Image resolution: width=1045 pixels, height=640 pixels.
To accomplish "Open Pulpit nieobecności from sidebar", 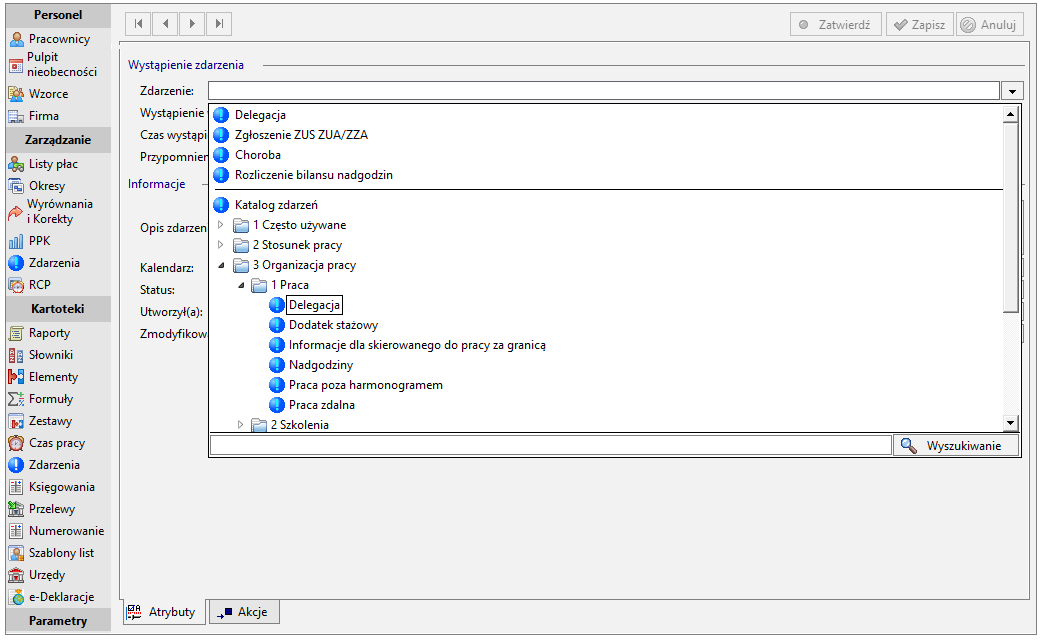I will pyautogui.click(x=59, y=65).
